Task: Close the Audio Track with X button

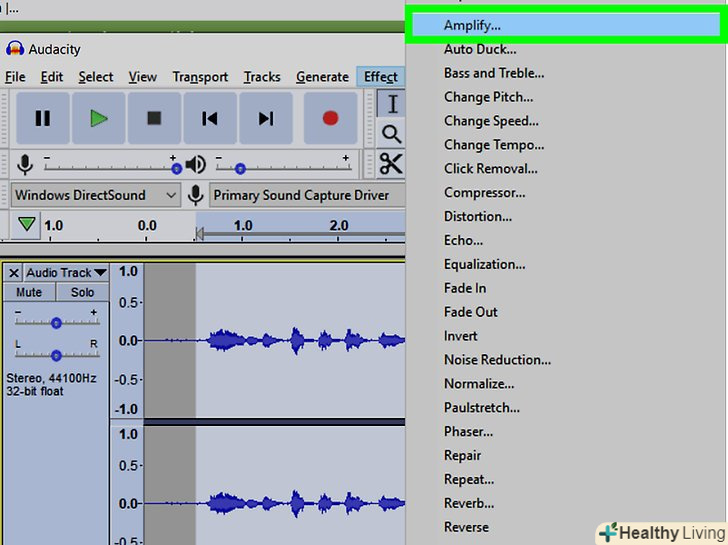Action: (x=13, y=272)
